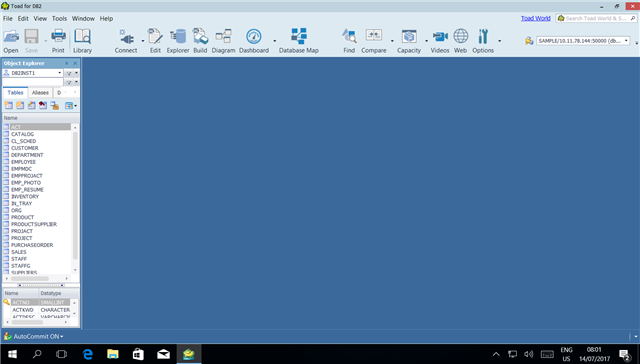Click the Connect plug icon
The image size is (640, 364).
pos(126,37)
